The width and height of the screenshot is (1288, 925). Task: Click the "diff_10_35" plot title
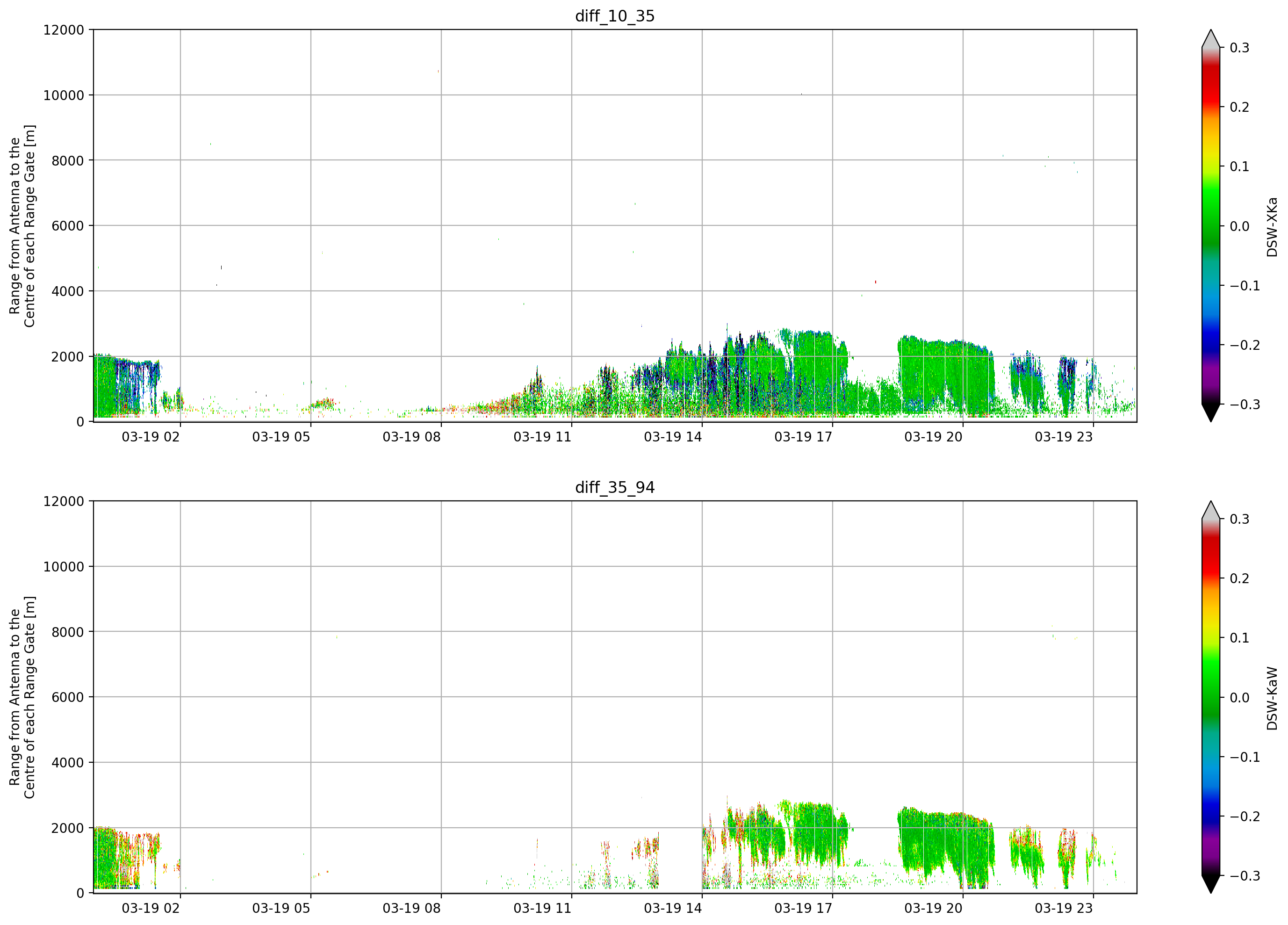click(615, 16)
